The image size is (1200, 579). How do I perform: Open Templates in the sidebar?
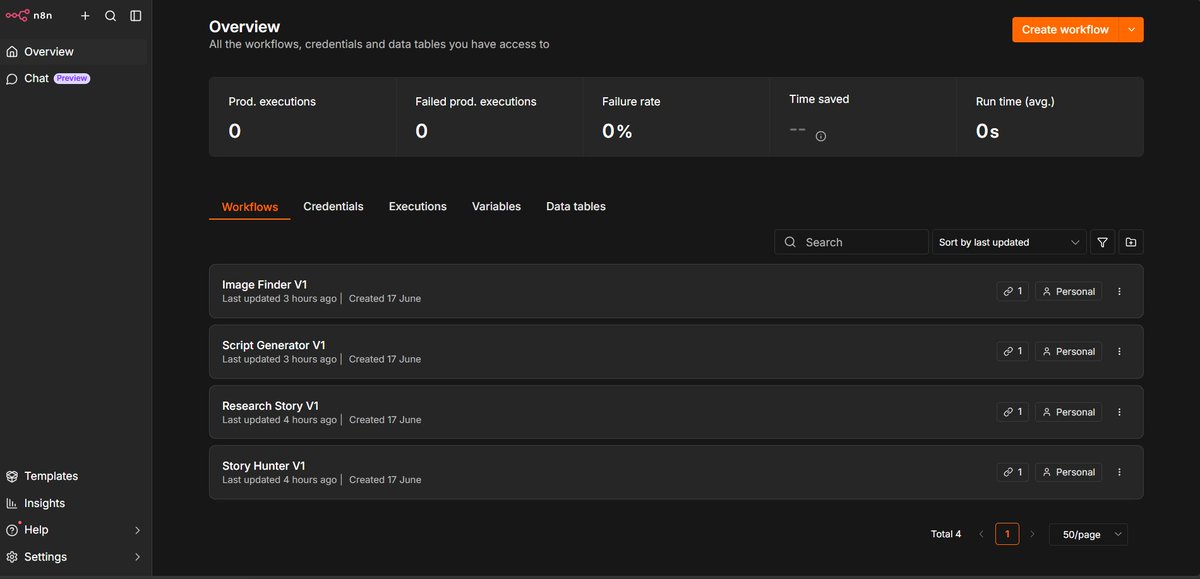(x=75, y=476)
